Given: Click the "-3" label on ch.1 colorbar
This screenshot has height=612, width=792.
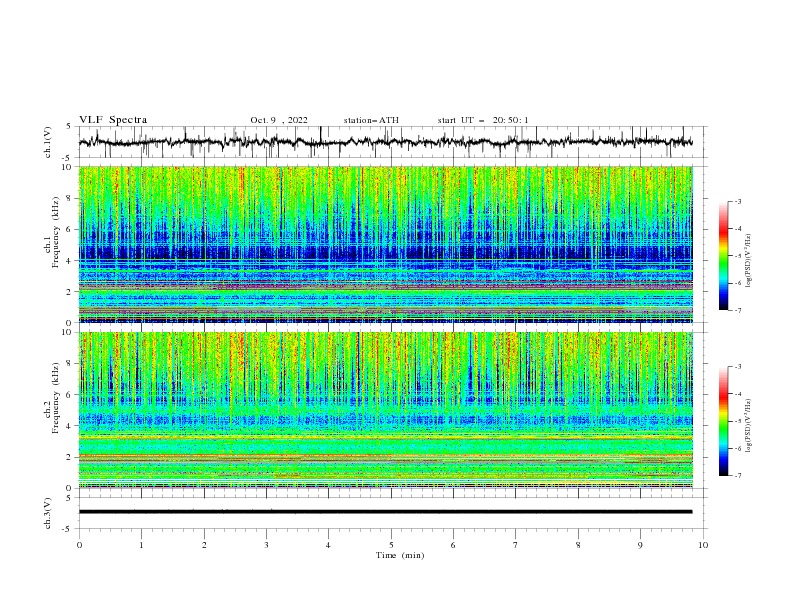Looking at the screenshot, I should pos(738,201).
